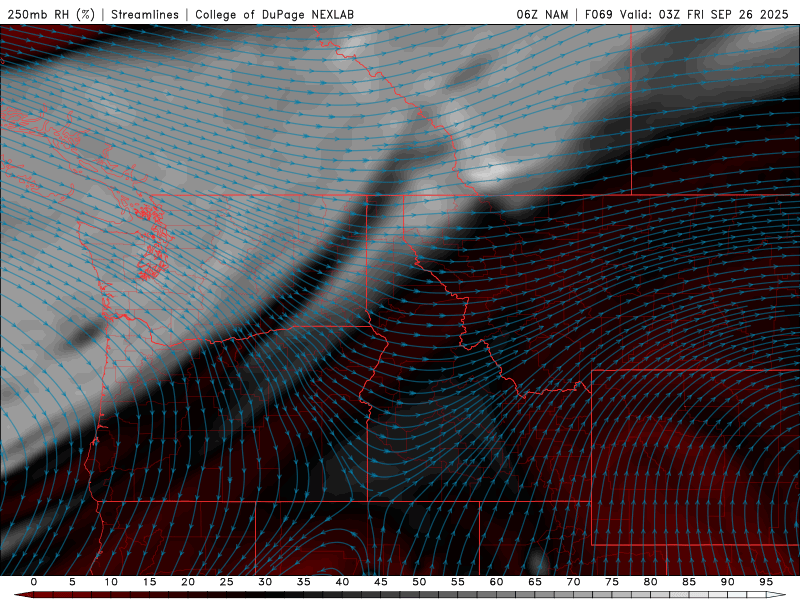This screenshot has height=600, width=800.
Task: Click the 50 value on the color scale
Action: pos(419,582)
